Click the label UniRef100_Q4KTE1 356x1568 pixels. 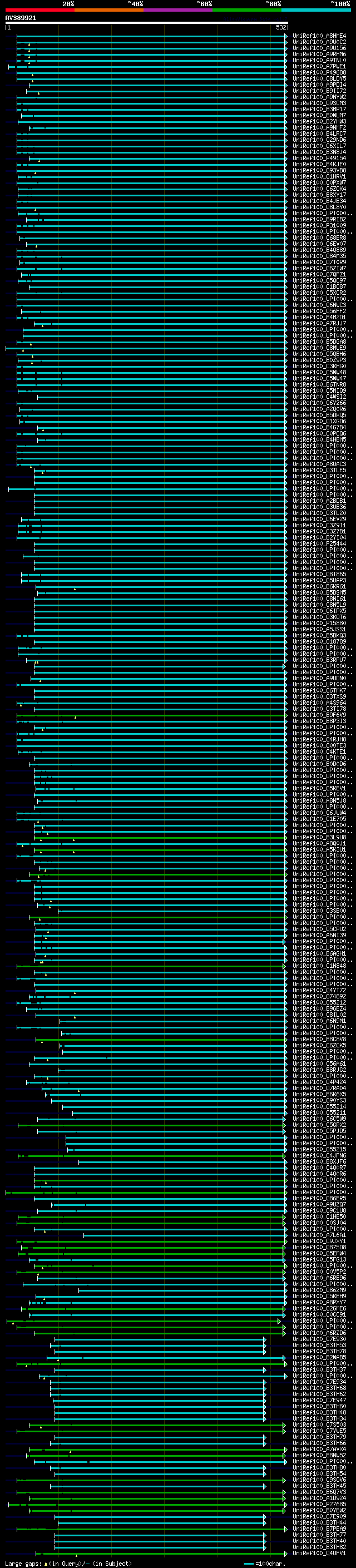(x=319, y=751)
